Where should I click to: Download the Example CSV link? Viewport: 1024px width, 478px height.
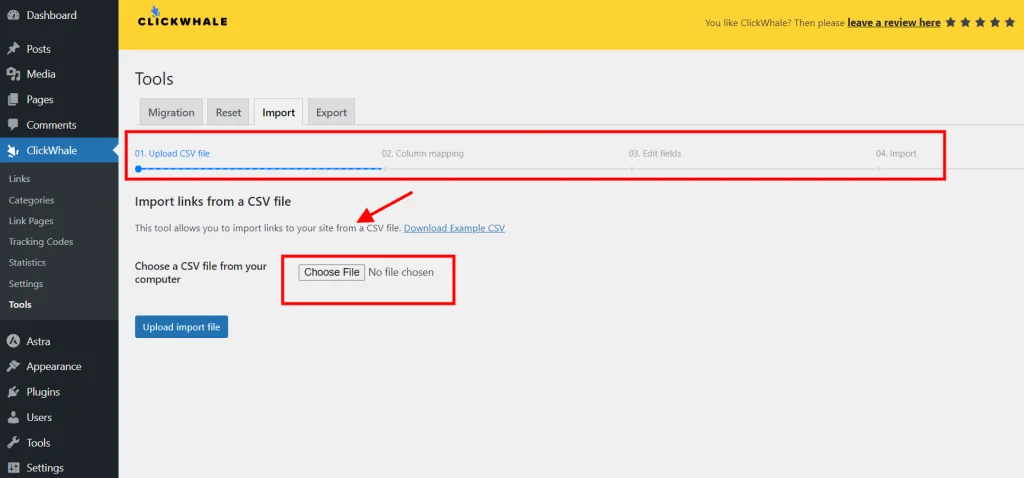coord(454,228)
